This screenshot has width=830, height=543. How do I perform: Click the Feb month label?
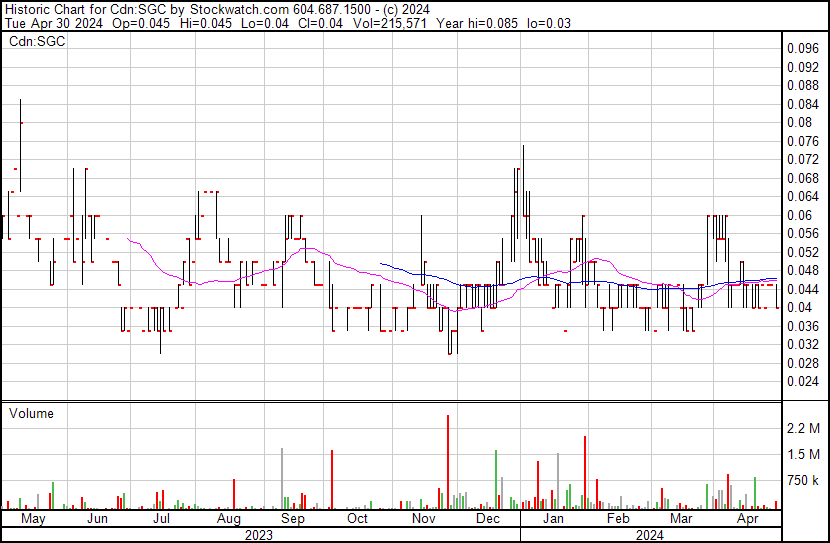coord(618,519)
